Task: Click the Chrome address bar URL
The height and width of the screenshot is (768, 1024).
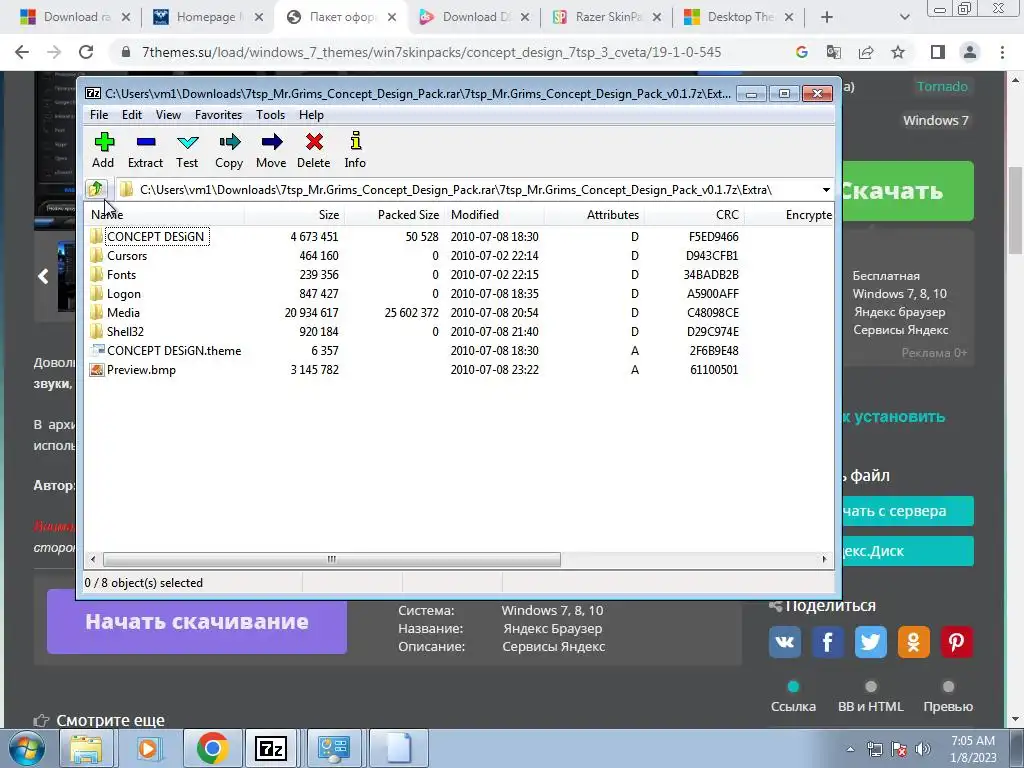Action: (x=432, y=52)
